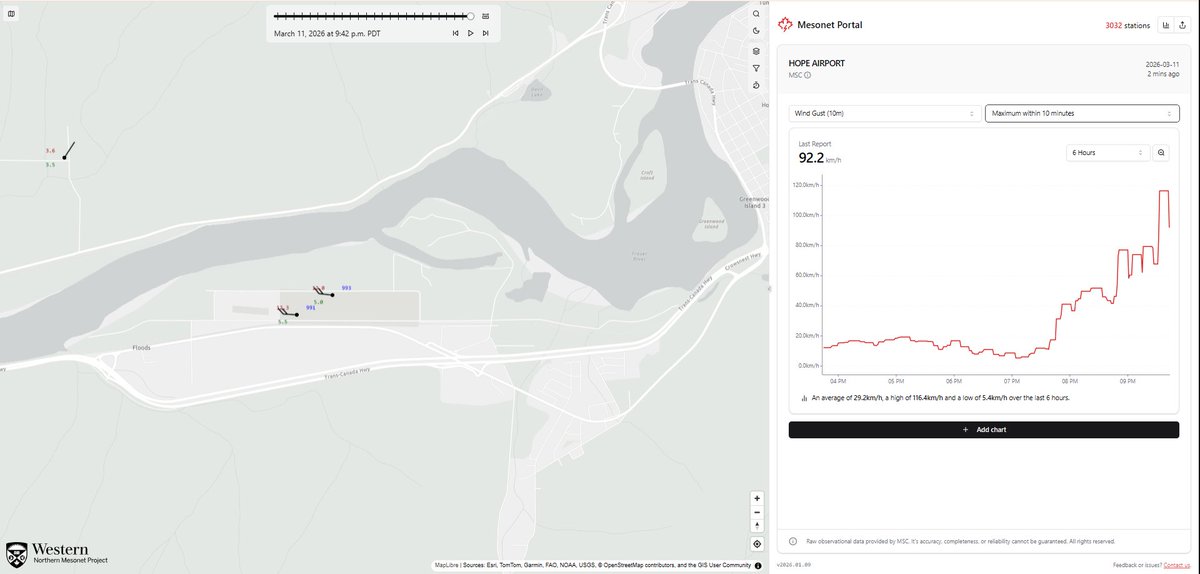Select the station marker labeled 993
1200x574 pixels.
coord(332,295)
